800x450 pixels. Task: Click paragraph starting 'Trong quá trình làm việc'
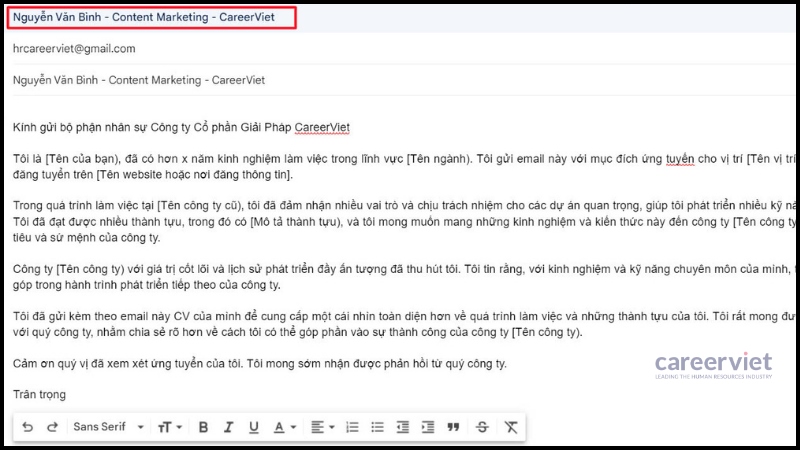pos(403,221)
